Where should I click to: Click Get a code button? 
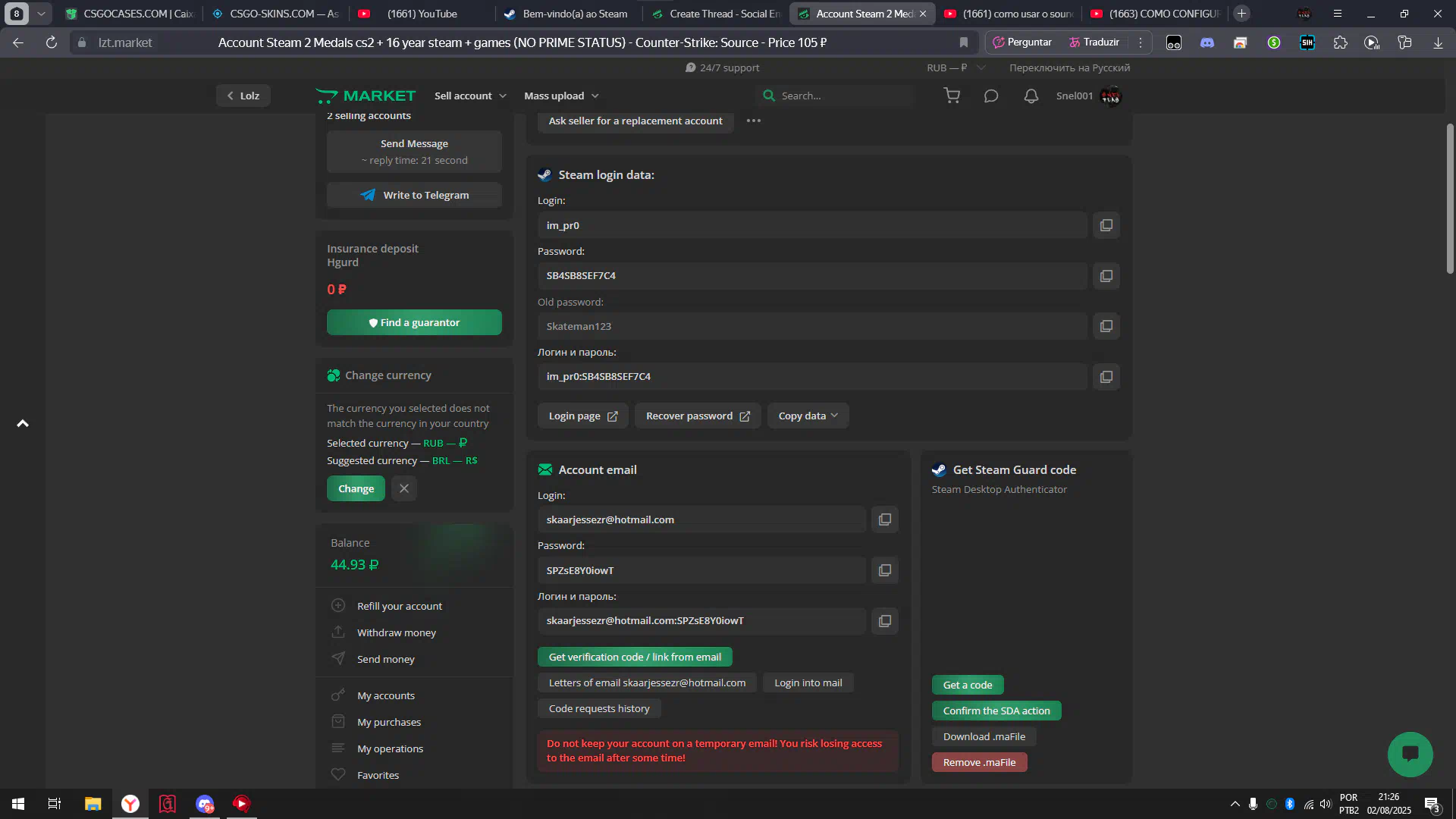pos(968,685)
